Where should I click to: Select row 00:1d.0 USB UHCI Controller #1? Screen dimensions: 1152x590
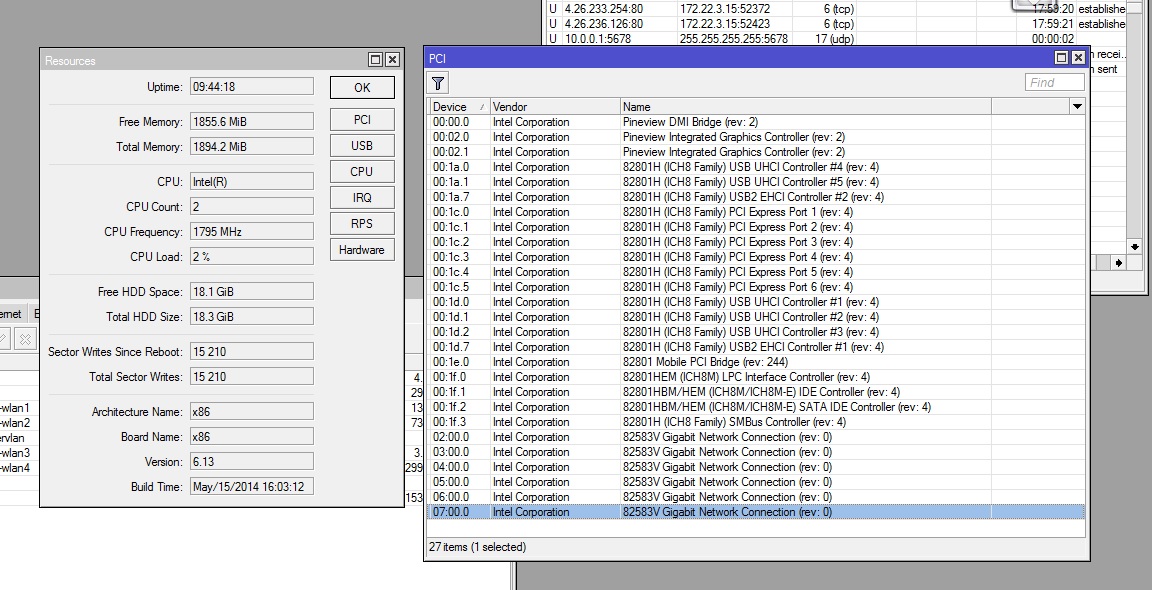click(x=757, y=302)
